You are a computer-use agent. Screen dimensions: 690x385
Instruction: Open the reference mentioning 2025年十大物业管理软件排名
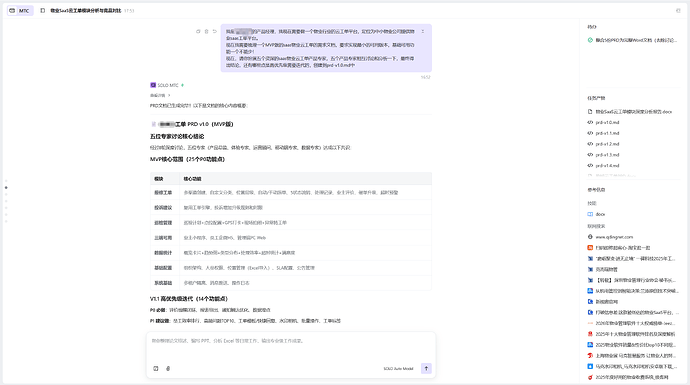[x=632, y=334]
